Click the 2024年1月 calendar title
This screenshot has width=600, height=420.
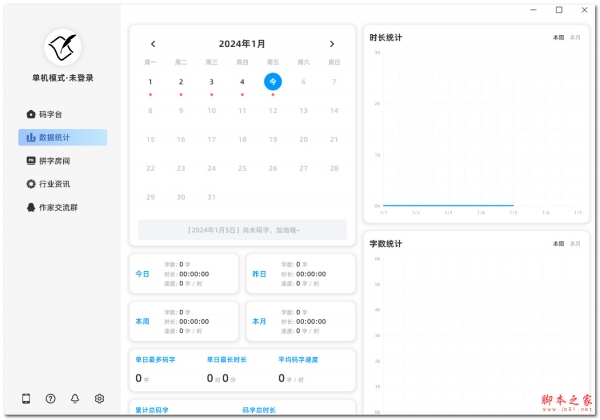[x=242, y=44]
